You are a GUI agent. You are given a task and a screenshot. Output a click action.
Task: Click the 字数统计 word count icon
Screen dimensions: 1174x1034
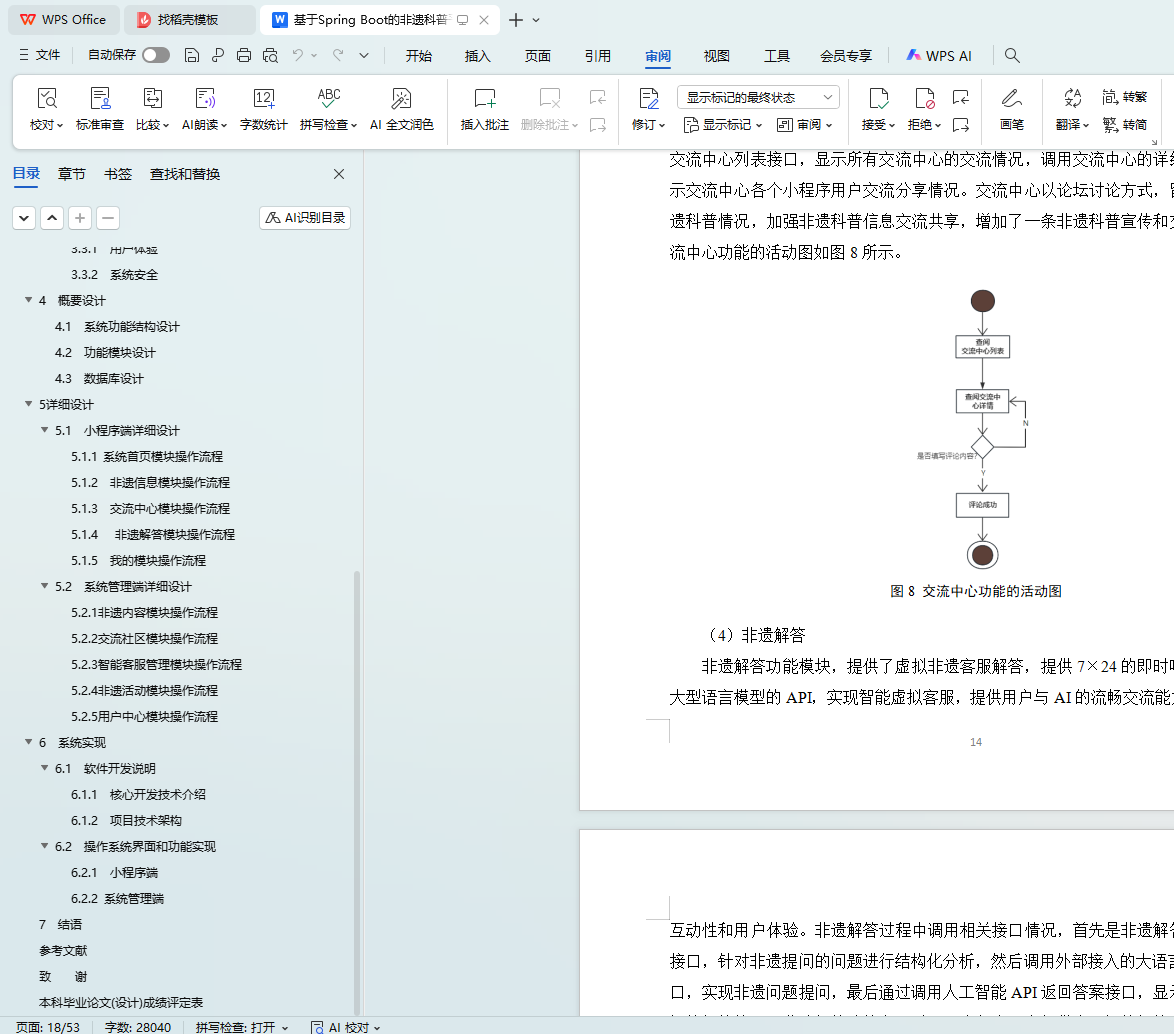tap(263, 109)
